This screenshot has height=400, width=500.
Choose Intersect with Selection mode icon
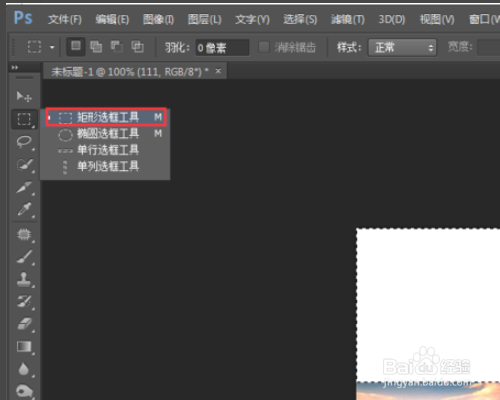pos(137,47)
